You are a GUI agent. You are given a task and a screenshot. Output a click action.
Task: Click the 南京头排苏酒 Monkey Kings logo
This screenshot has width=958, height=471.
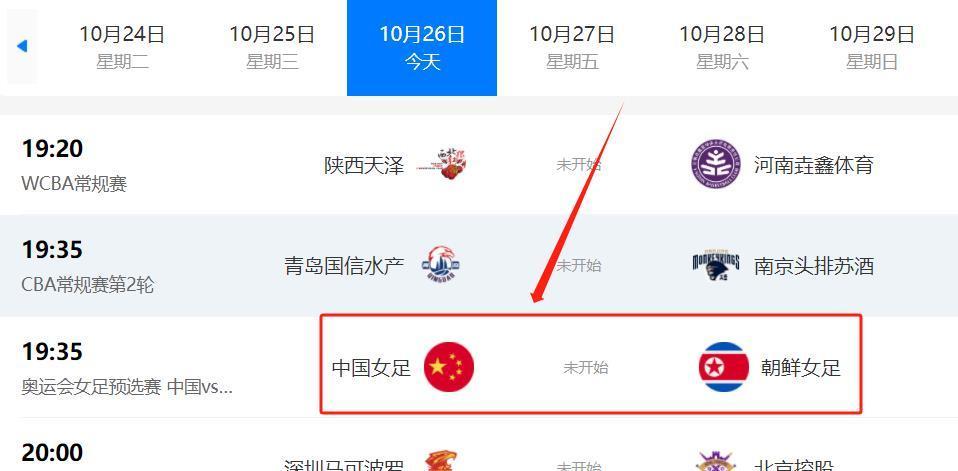click(716, 265)
